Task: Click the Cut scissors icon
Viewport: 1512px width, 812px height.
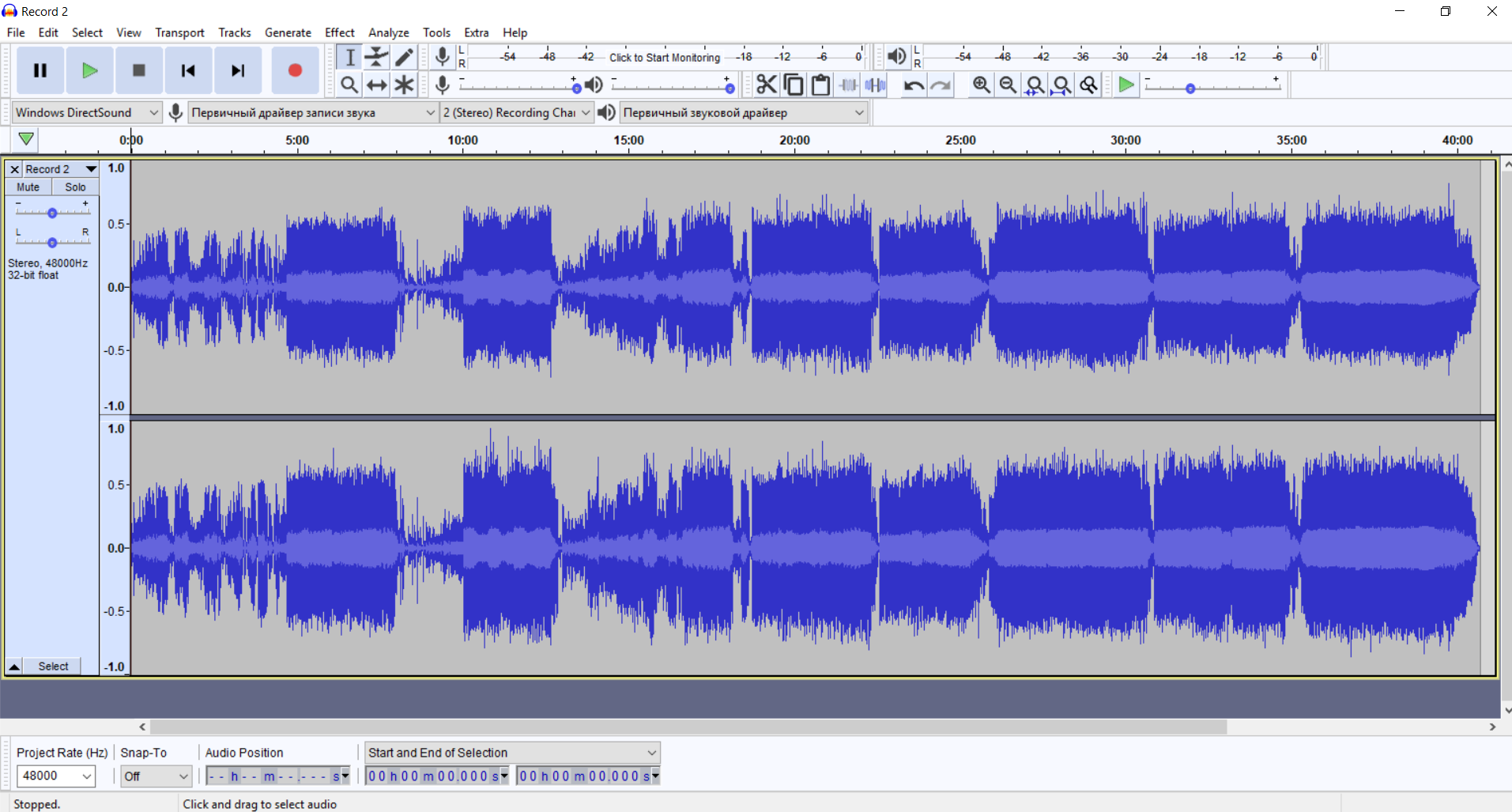Action: click(766, 85)
